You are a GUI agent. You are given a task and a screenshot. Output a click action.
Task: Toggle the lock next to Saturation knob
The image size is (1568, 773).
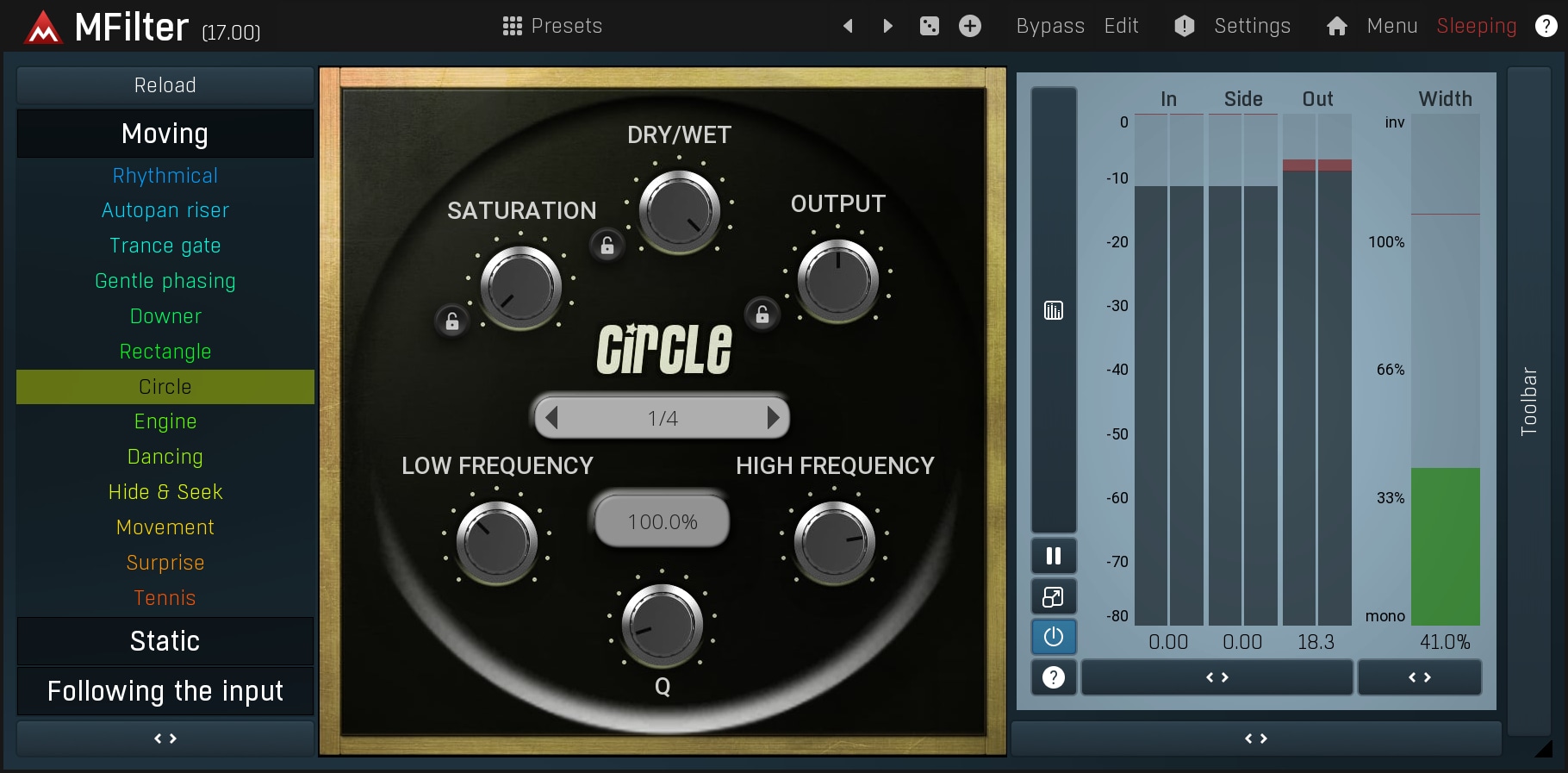click(452, 321)
